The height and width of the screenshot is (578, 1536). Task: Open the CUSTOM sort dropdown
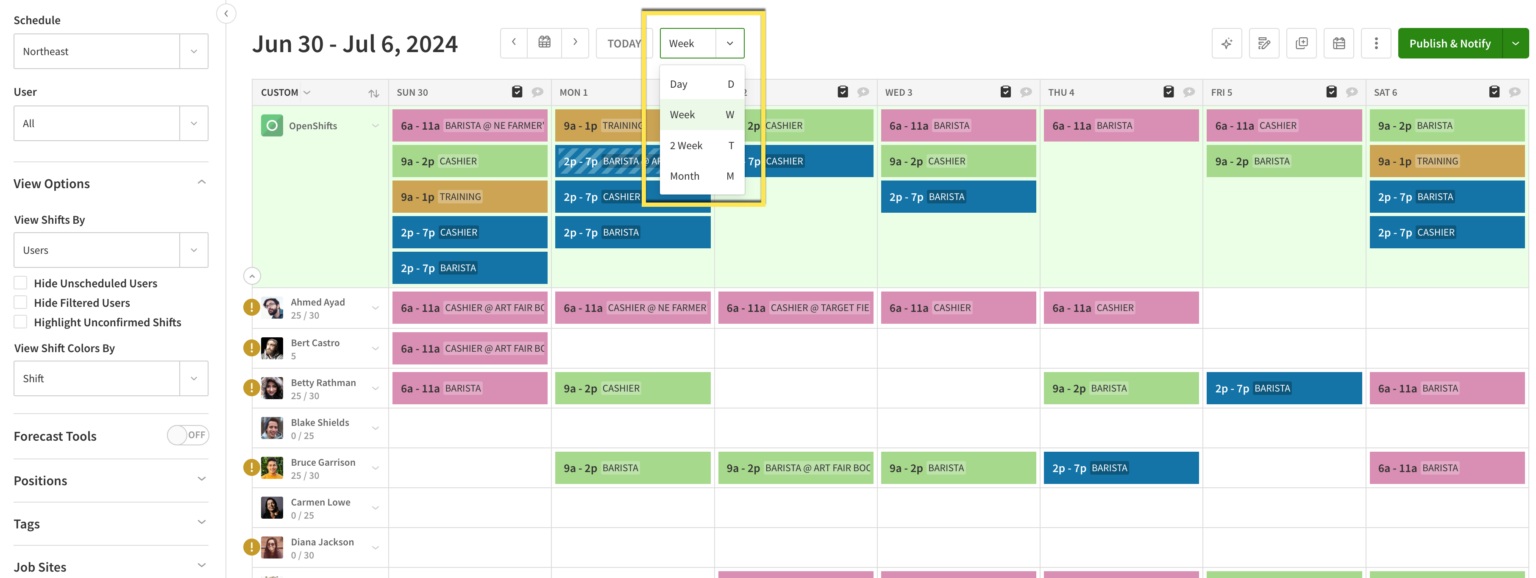(284, 91)
